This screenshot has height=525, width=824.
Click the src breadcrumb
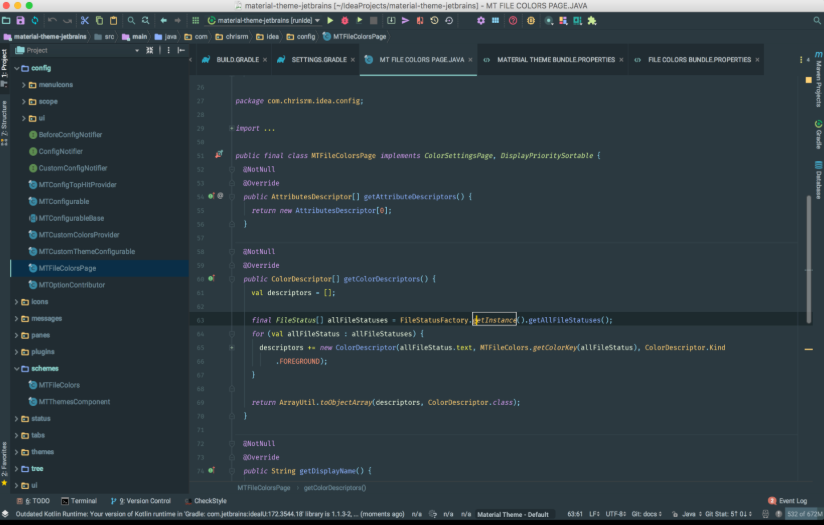(x=105, y=37)
